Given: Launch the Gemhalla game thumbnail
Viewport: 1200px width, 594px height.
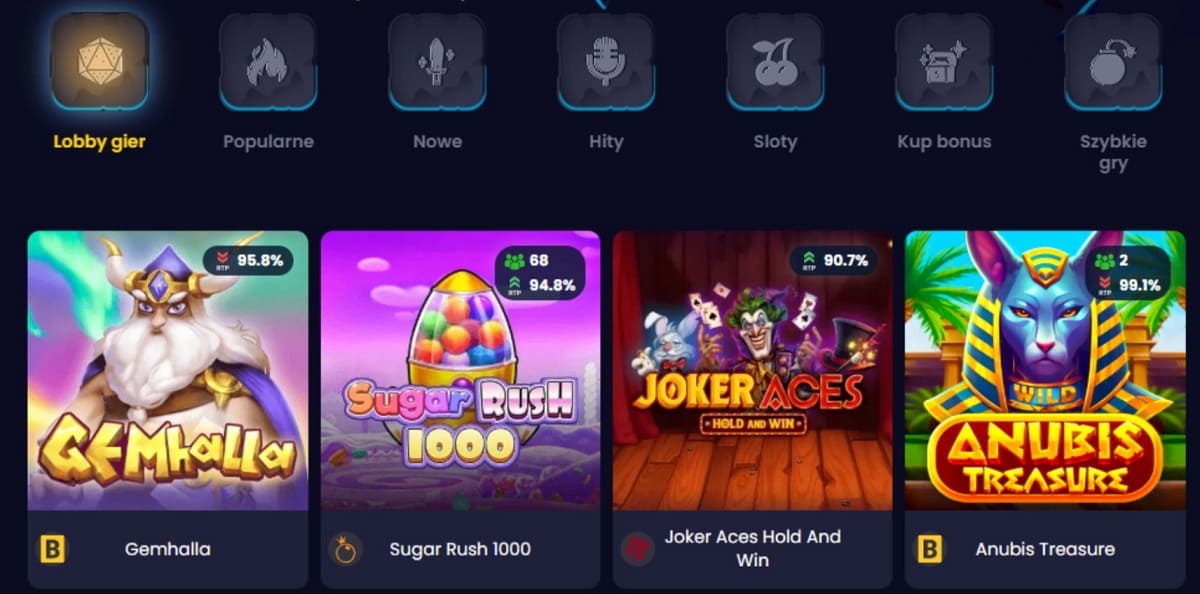Looking at the screenshot, I should [168, 371].
